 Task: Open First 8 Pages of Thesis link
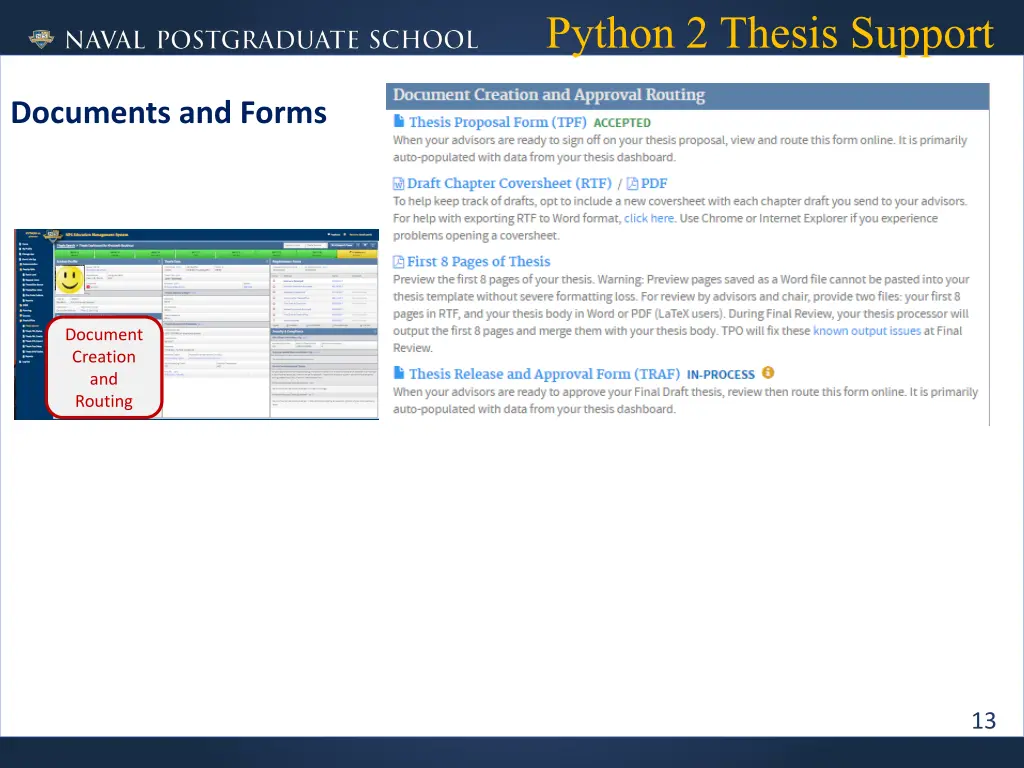pyautogui.click(x=479, y=262)
